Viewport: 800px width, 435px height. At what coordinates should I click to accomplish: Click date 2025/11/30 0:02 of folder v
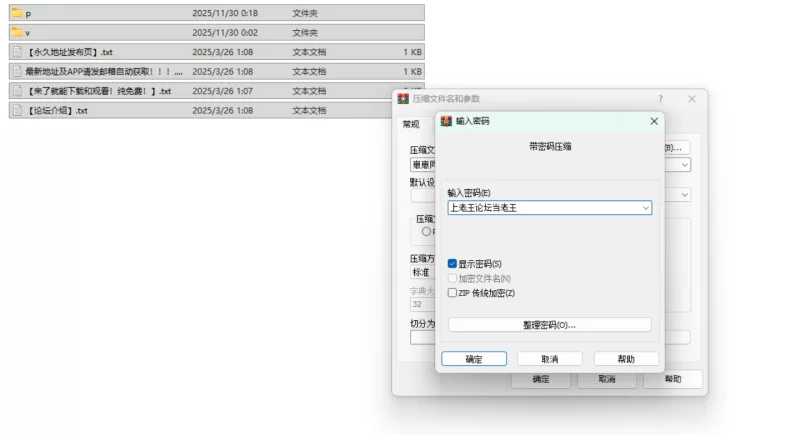225,33
